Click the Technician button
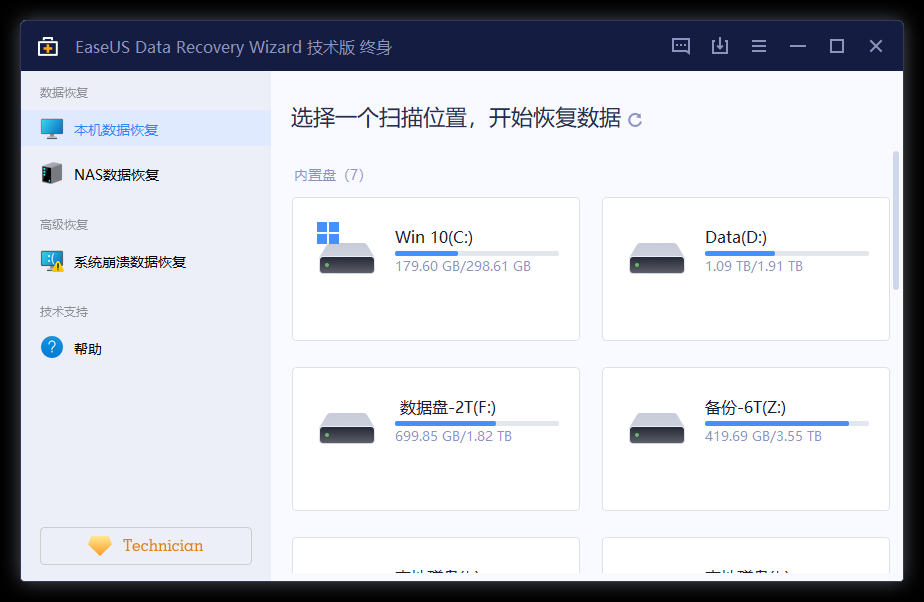This screenshot has height=602, width=924. 146,545
